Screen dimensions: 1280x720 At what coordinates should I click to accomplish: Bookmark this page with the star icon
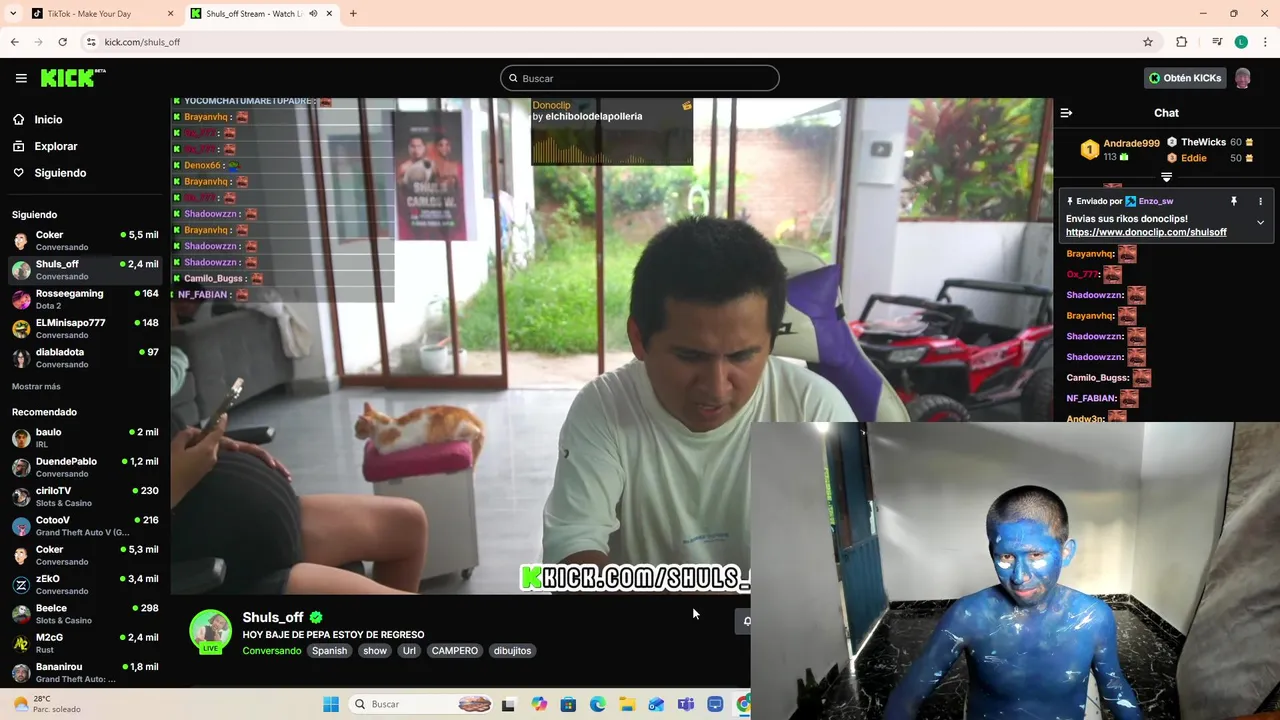coord(1148,42)
